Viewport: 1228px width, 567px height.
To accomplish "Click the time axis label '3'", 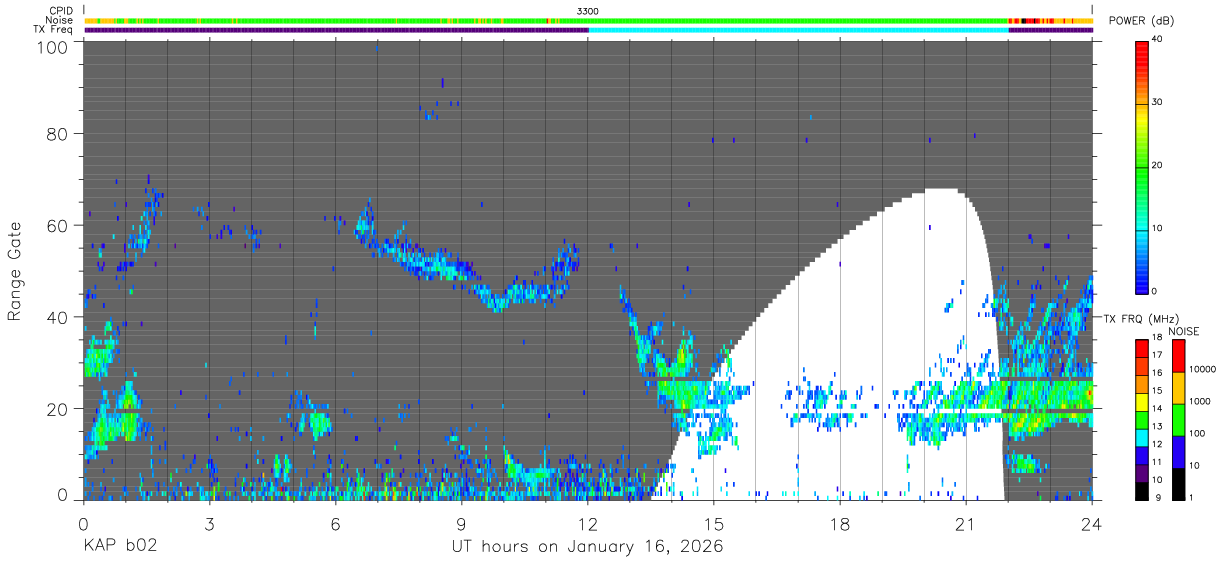I will pyautogui.click(x=209, y=522).
